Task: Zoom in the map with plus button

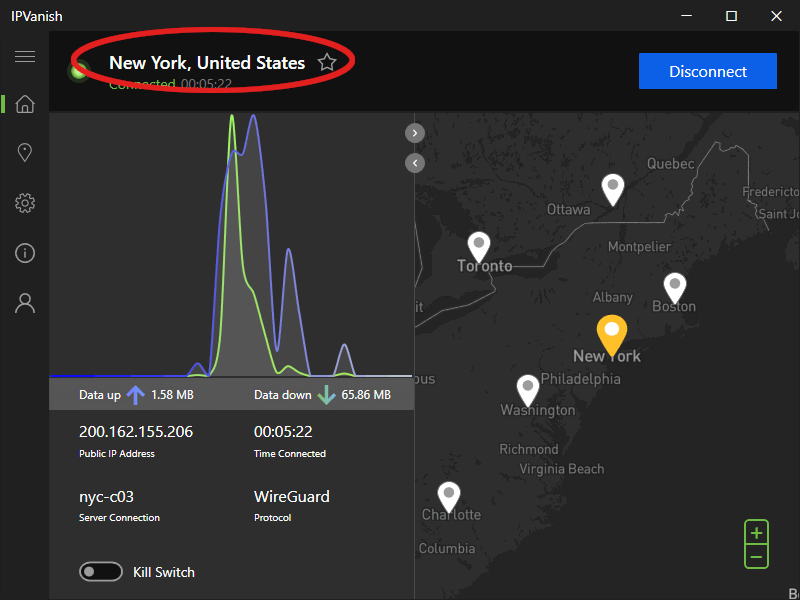Action: 756,533
